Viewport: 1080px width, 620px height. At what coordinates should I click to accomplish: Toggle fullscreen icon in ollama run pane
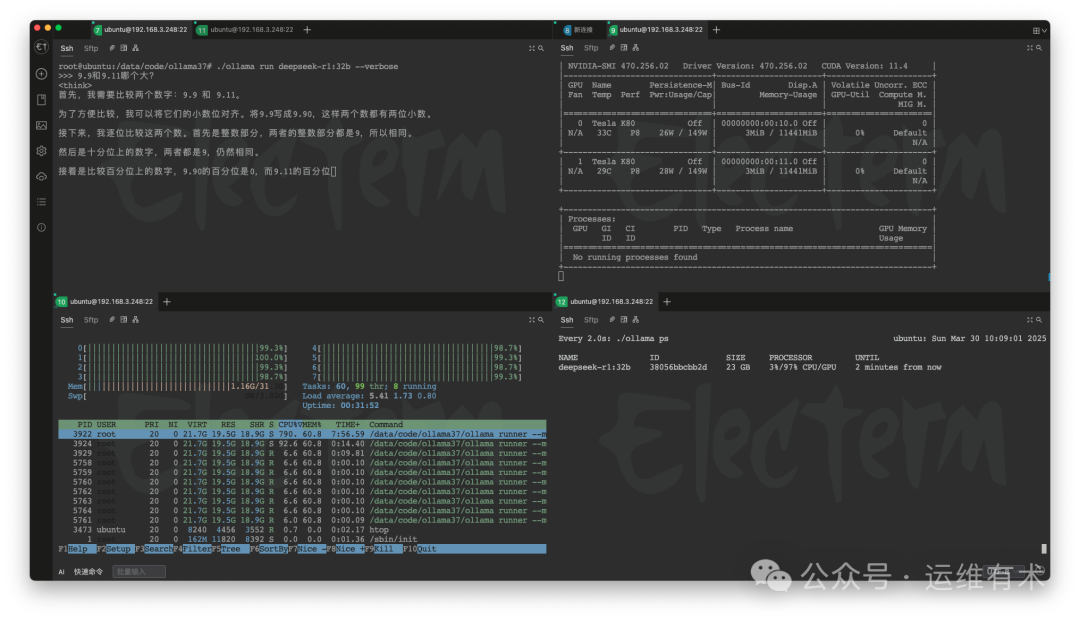[532, 48]
